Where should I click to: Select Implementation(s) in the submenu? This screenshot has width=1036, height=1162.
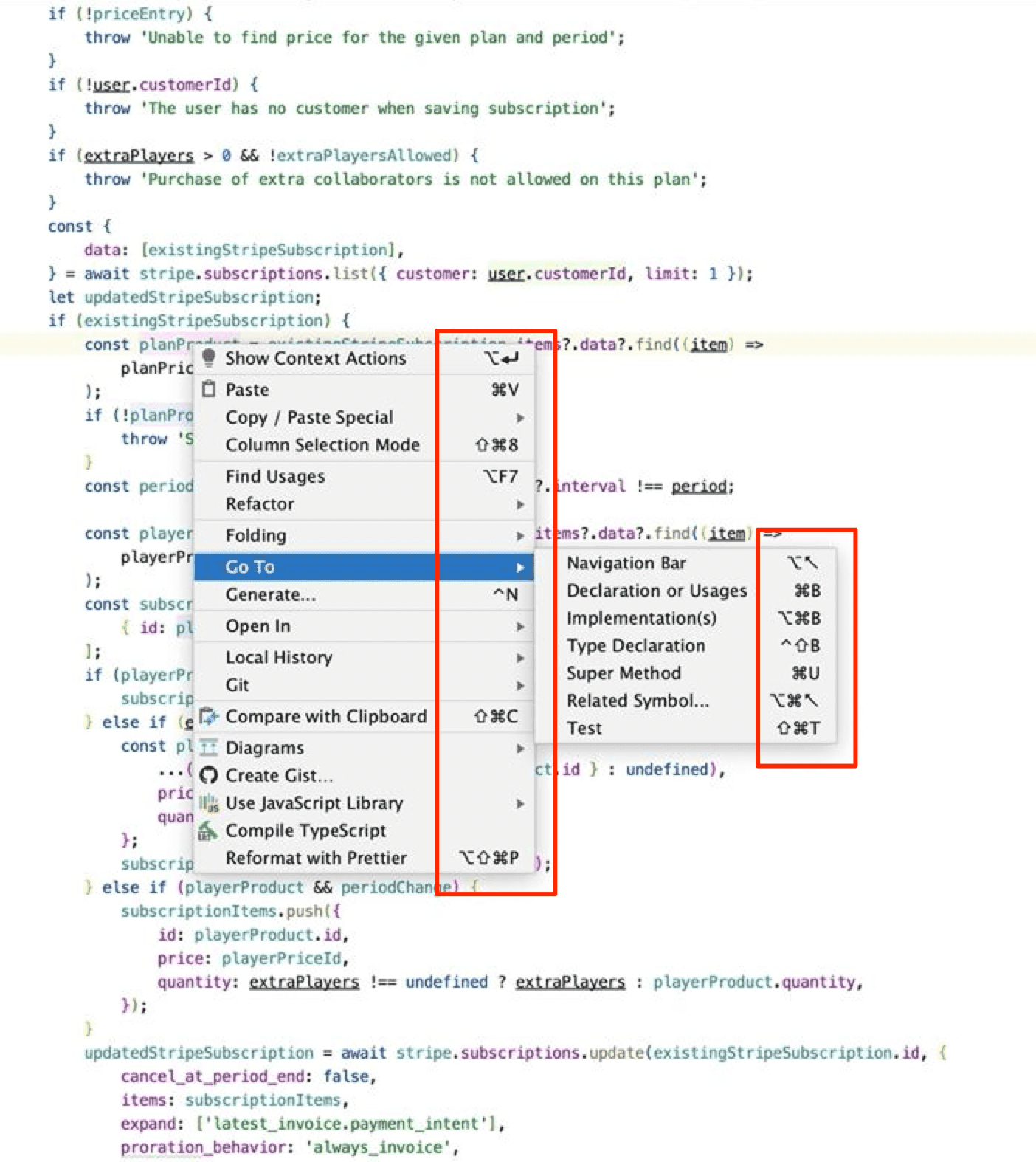click(686, 618)
